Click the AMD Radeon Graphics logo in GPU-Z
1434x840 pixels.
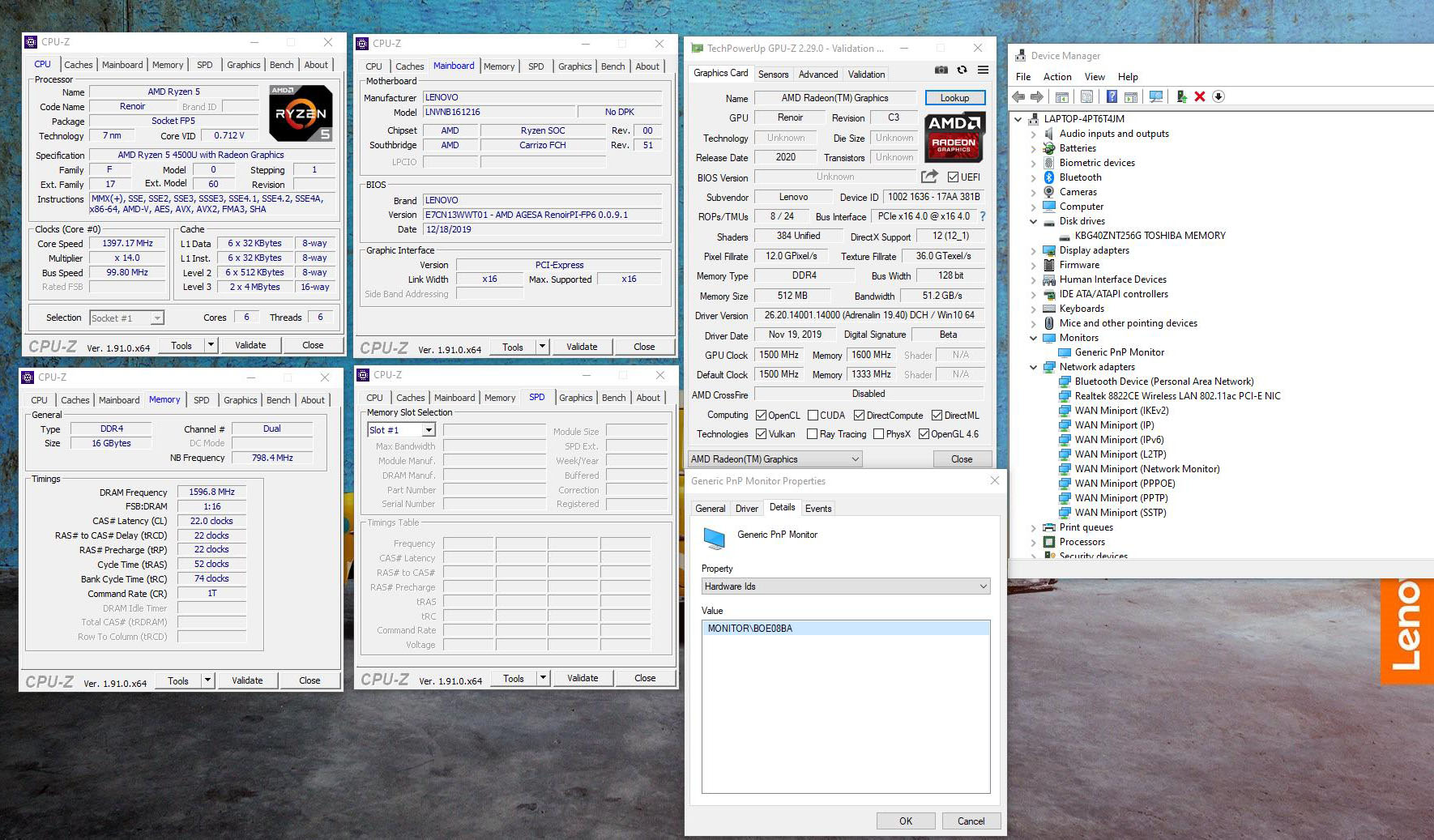(954, 135)
